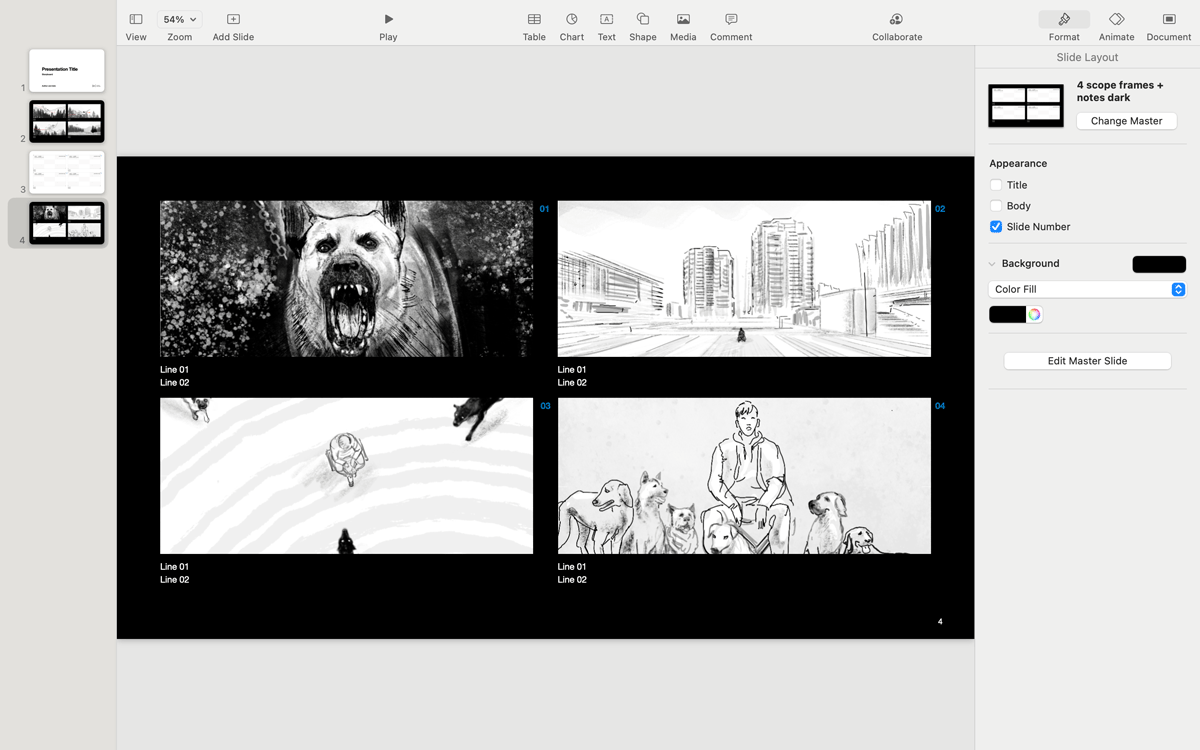
Task: Toggle the View sidebar options
Action: click(x=135, y=22)
